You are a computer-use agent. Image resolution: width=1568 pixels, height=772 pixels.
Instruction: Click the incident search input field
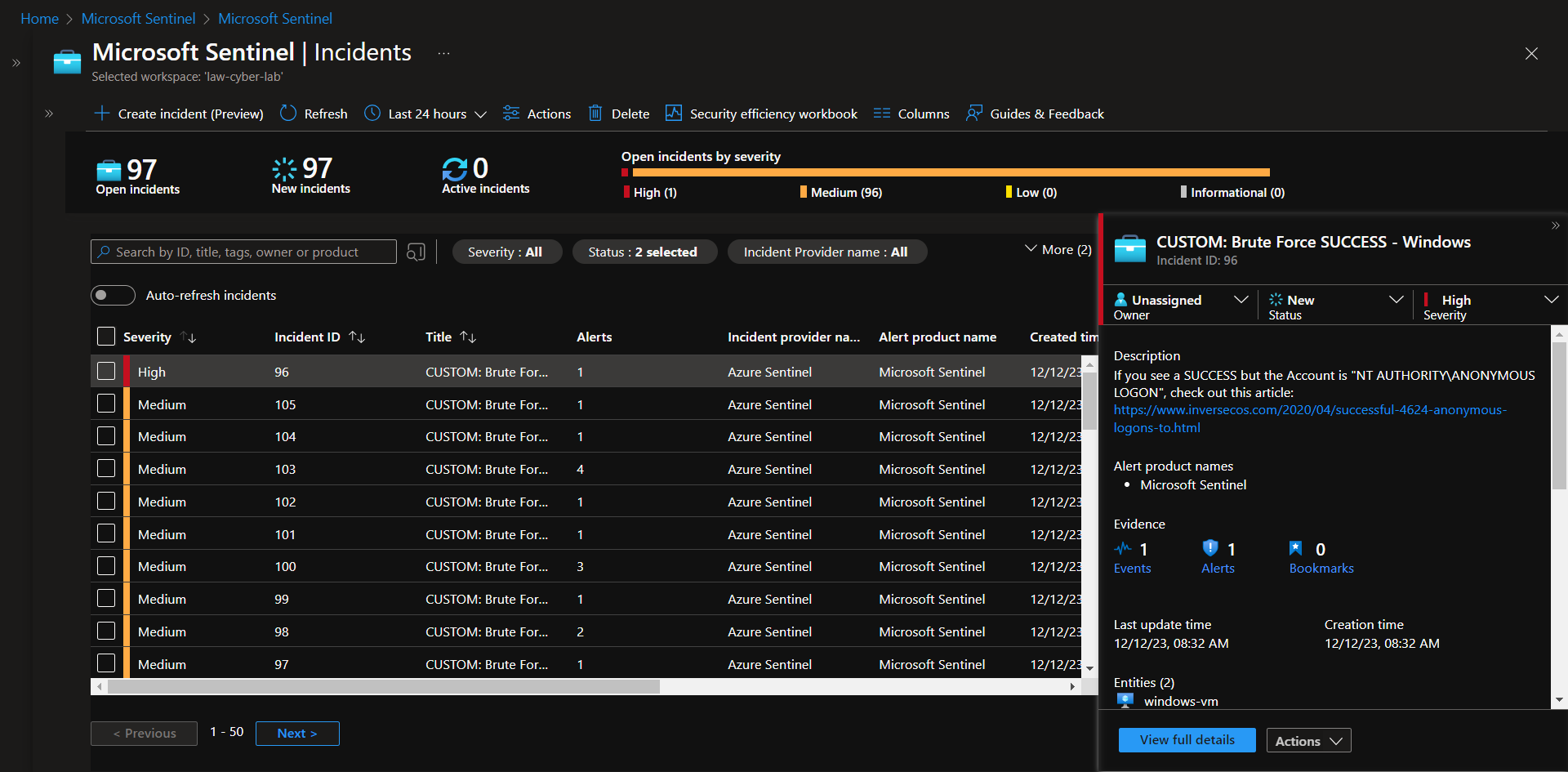click(x=243, y=252)
